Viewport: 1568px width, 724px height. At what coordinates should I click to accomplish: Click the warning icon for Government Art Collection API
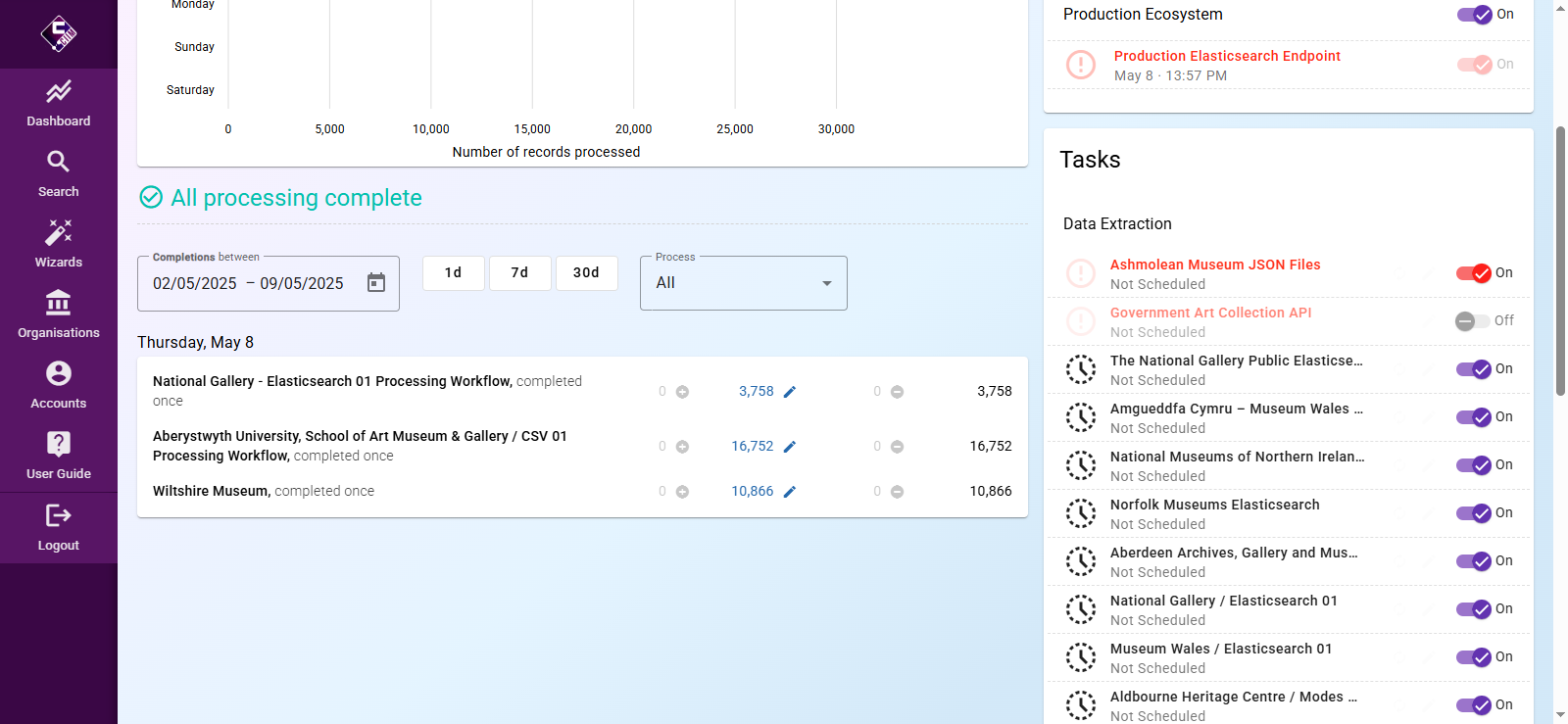click(1081, 321)
